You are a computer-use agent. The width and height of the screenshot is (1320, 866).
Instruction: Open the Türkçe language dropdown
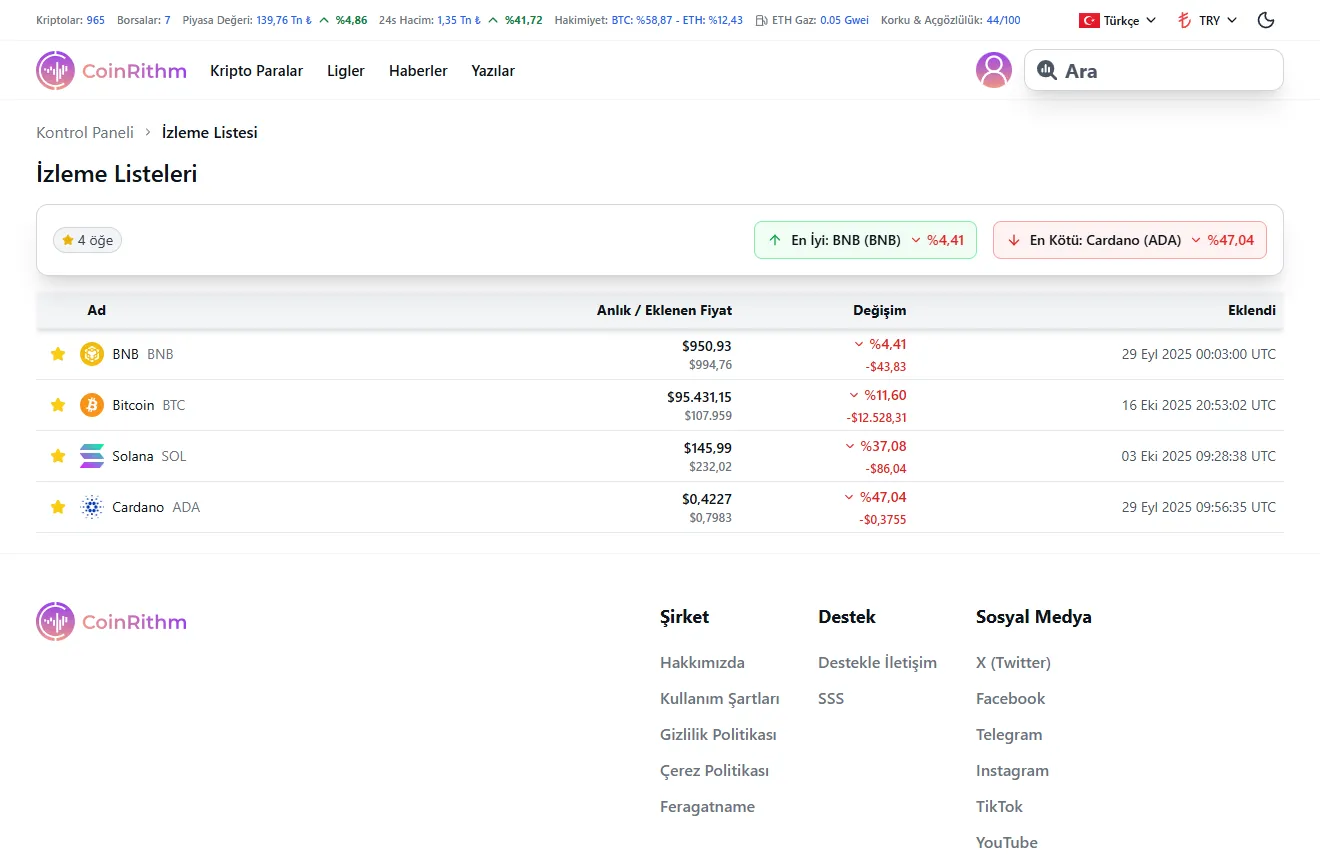tap(1118, 20)
